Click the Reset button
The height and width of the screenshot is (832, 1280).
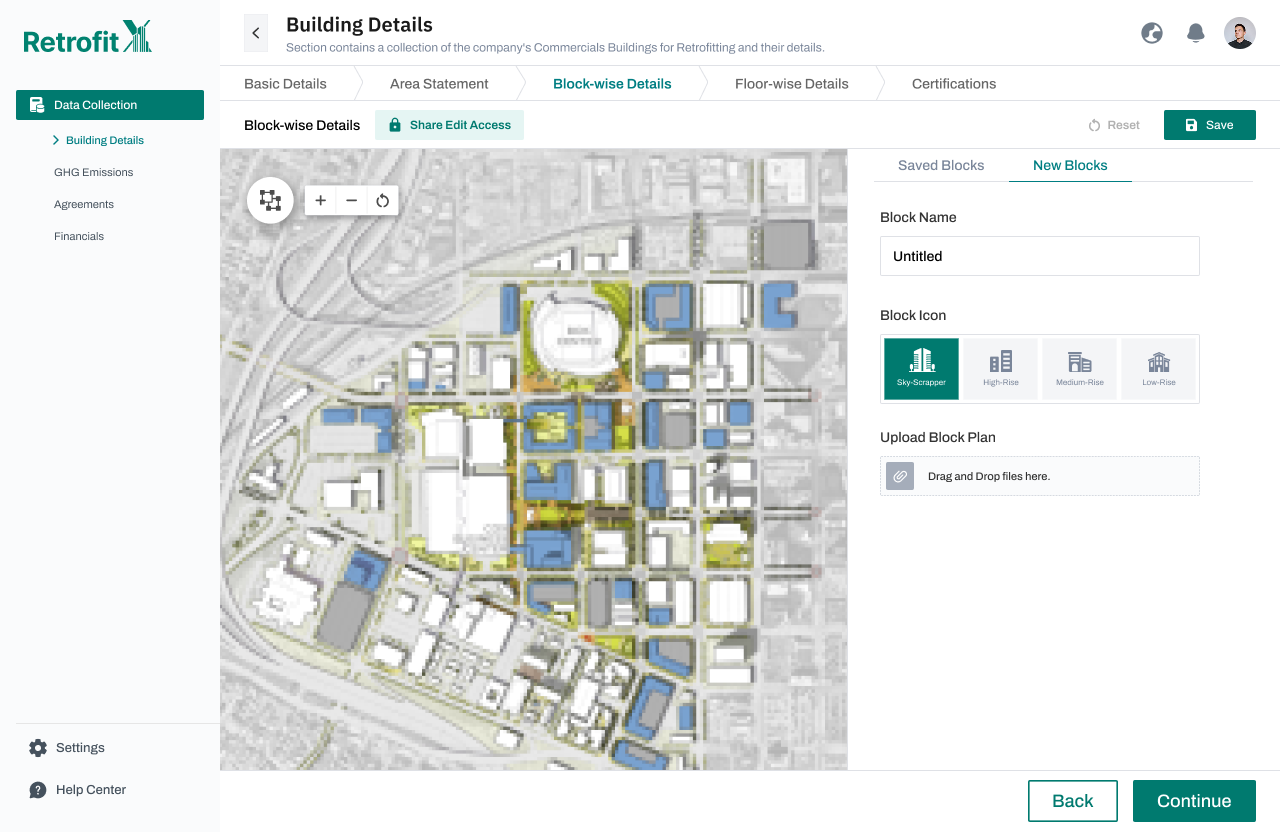point(1114,125)
